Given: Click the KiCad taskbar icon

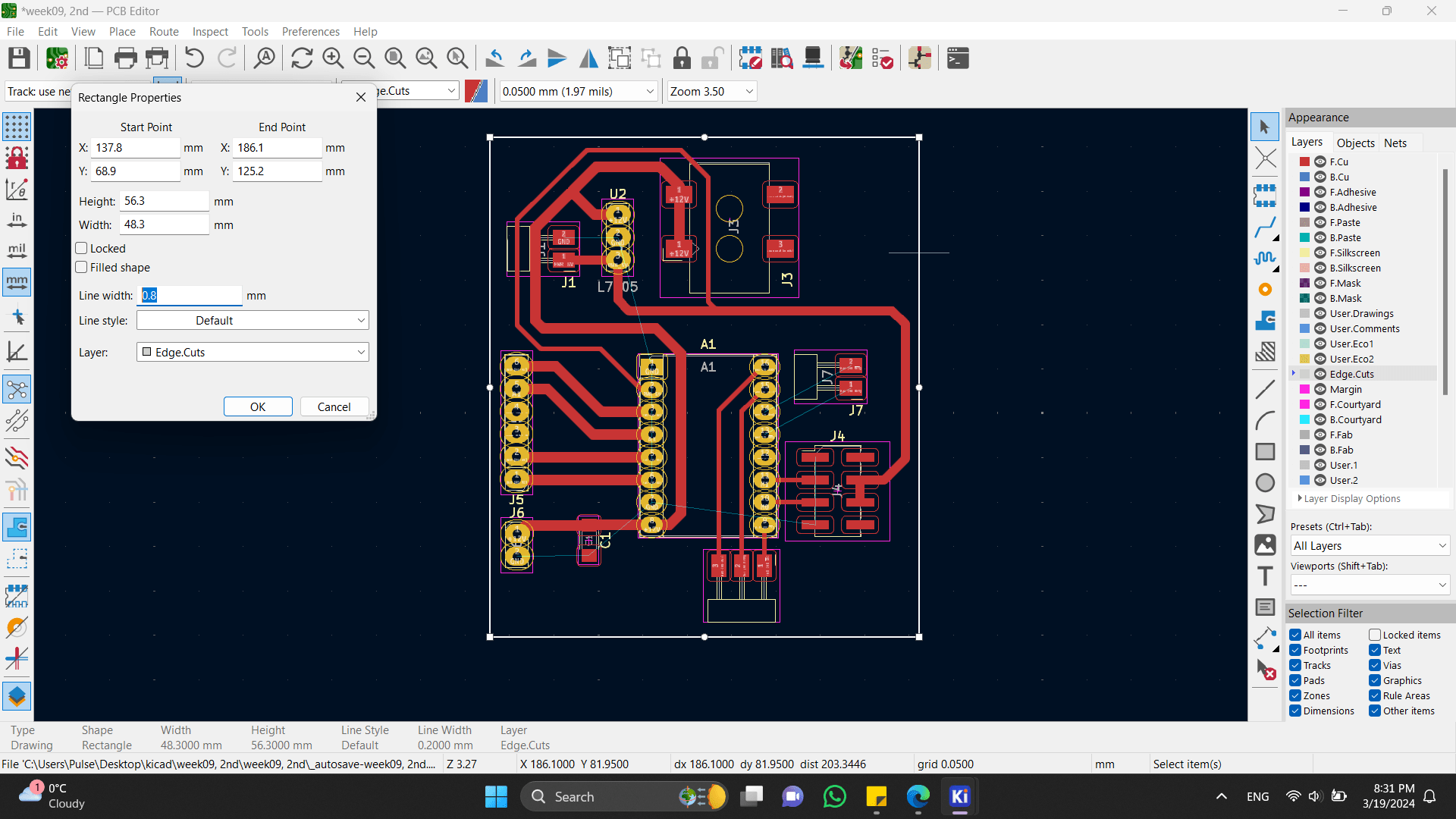Looking at the screenshot, I should tap(960, 796).
